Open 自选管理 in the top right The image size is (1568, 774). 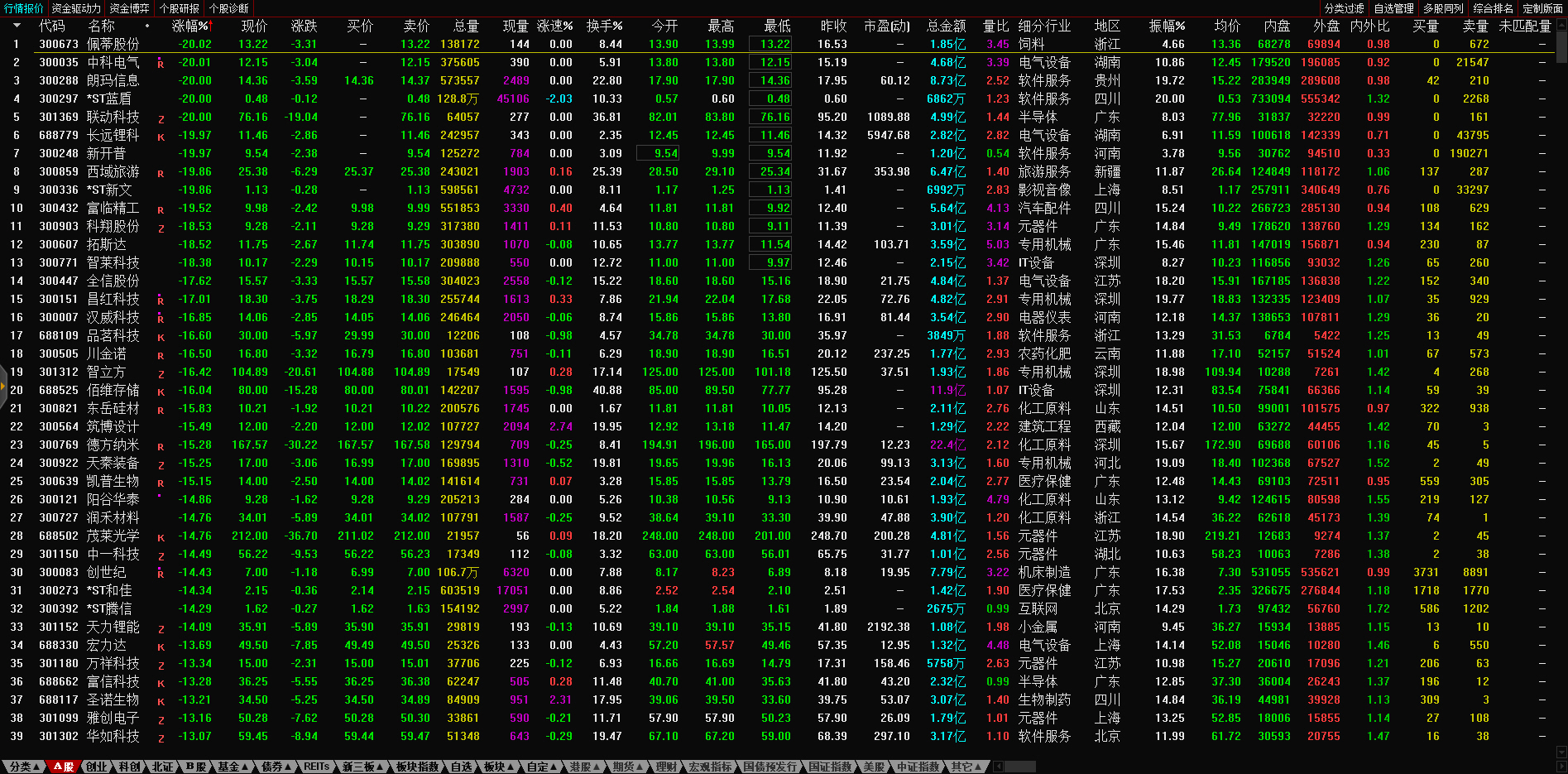tap(1393, 8)
